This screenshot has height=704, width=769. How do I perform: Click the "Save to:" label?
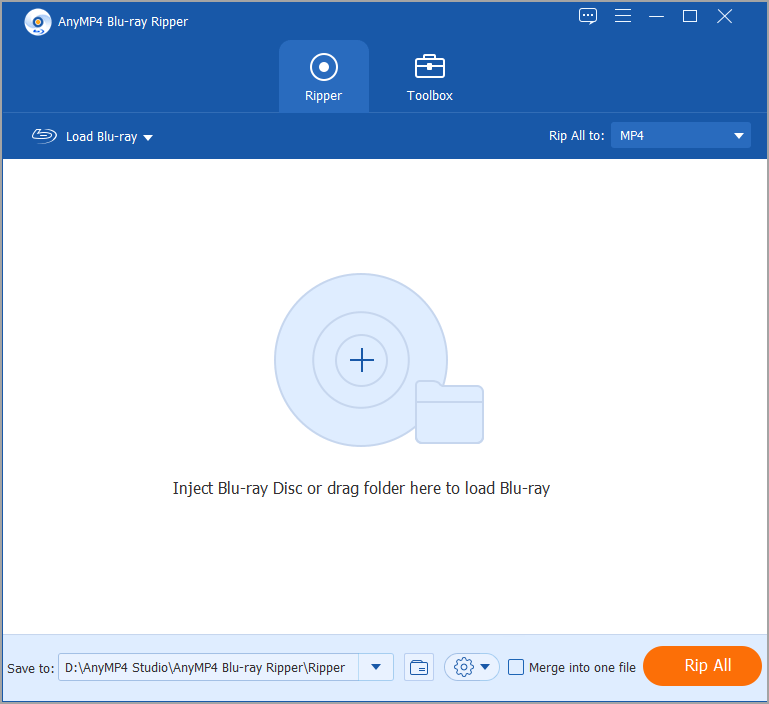point(30,668)
